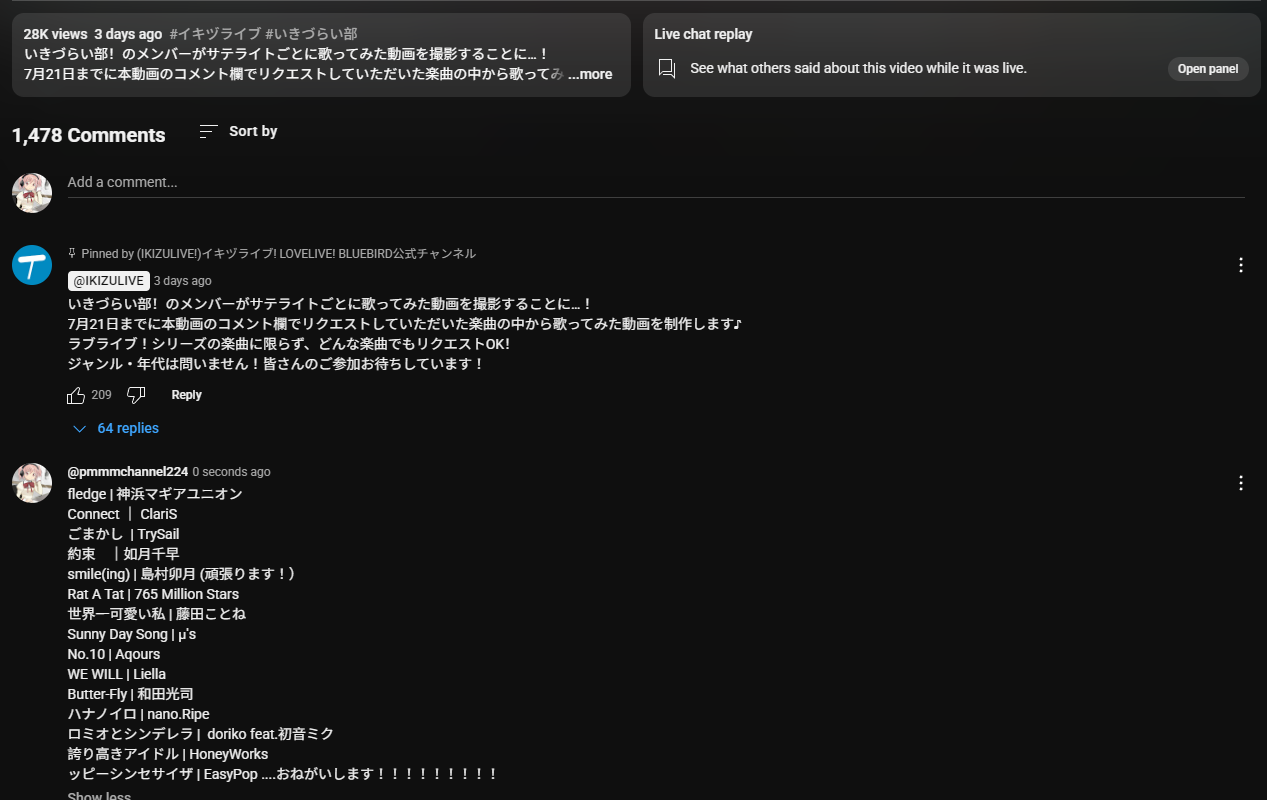The width and height of the screenshot is (1267, 800).
Task: Collapse the comment with Show less
Action: [x=99, y=796]
